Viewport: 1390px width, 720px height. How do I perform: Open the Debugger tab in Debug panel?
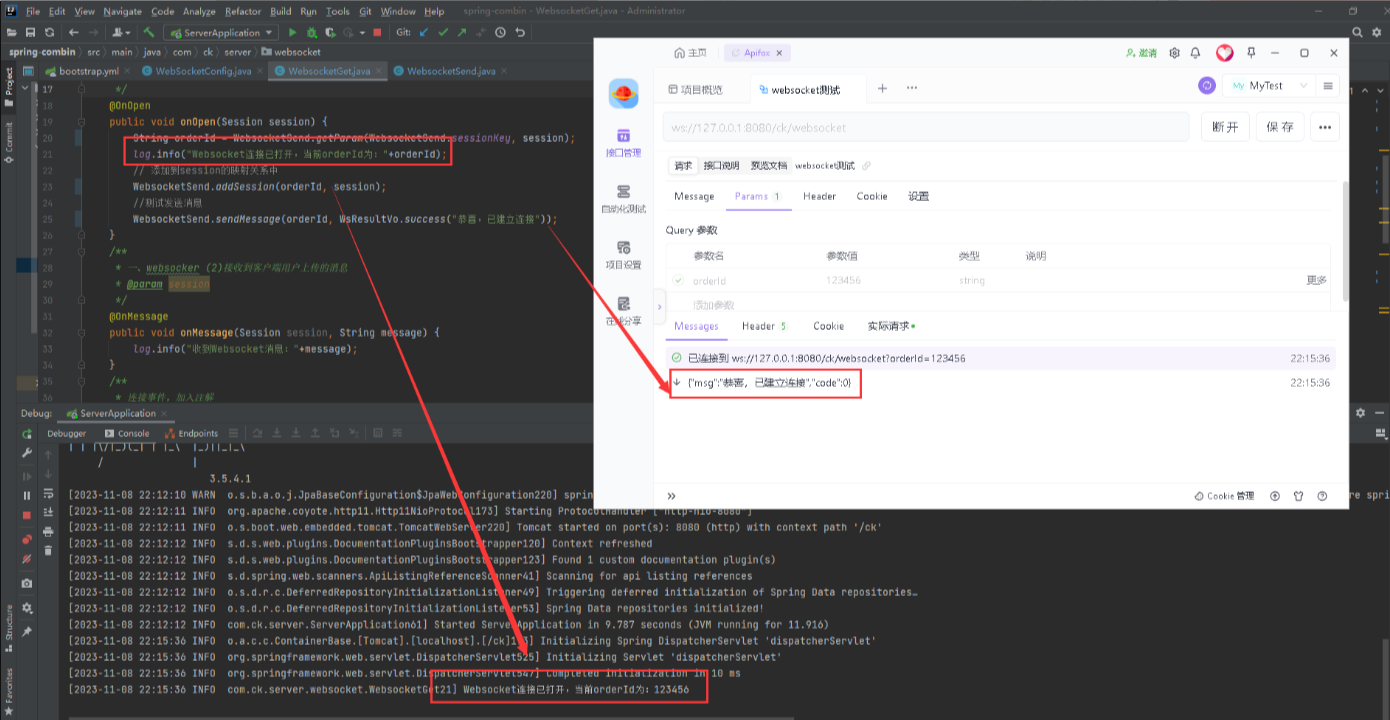(x=67, y=433)
